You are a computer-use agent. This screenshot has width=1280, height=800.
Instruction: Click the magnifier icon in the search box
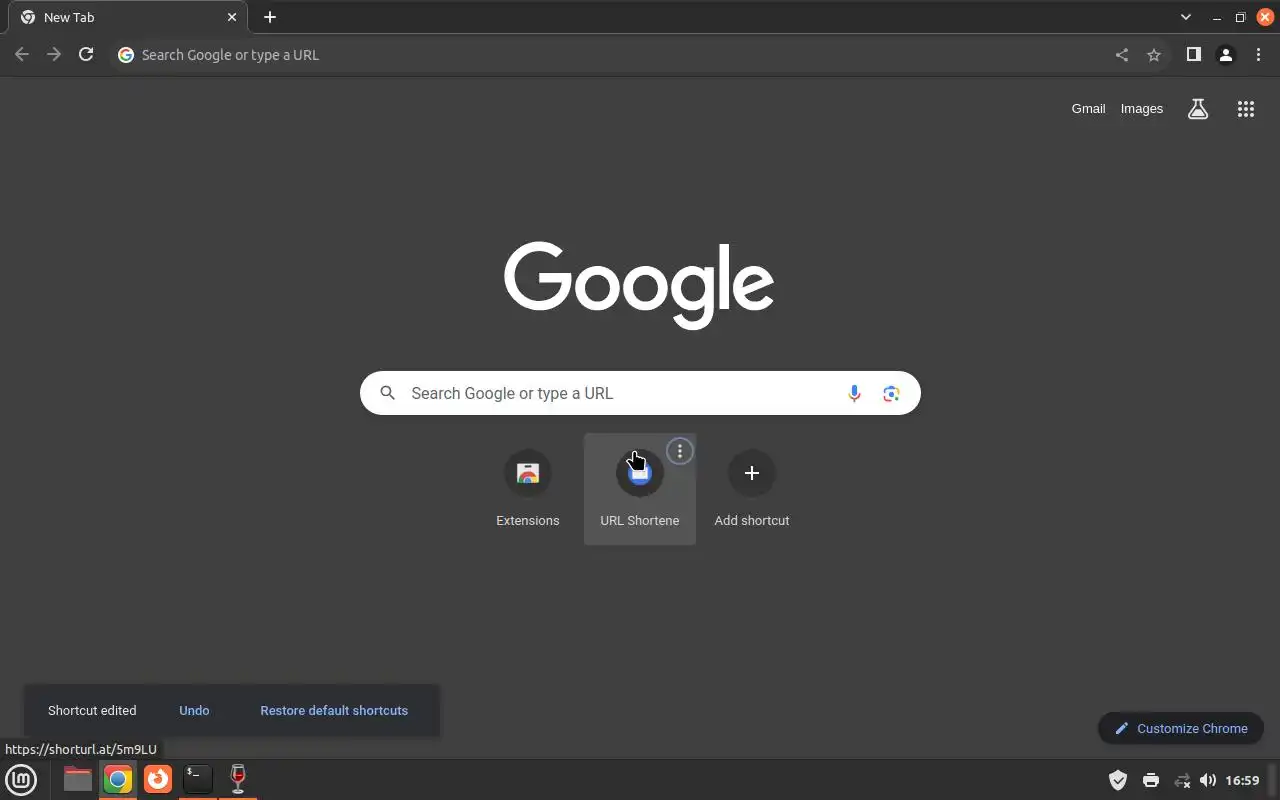[388, 394]
